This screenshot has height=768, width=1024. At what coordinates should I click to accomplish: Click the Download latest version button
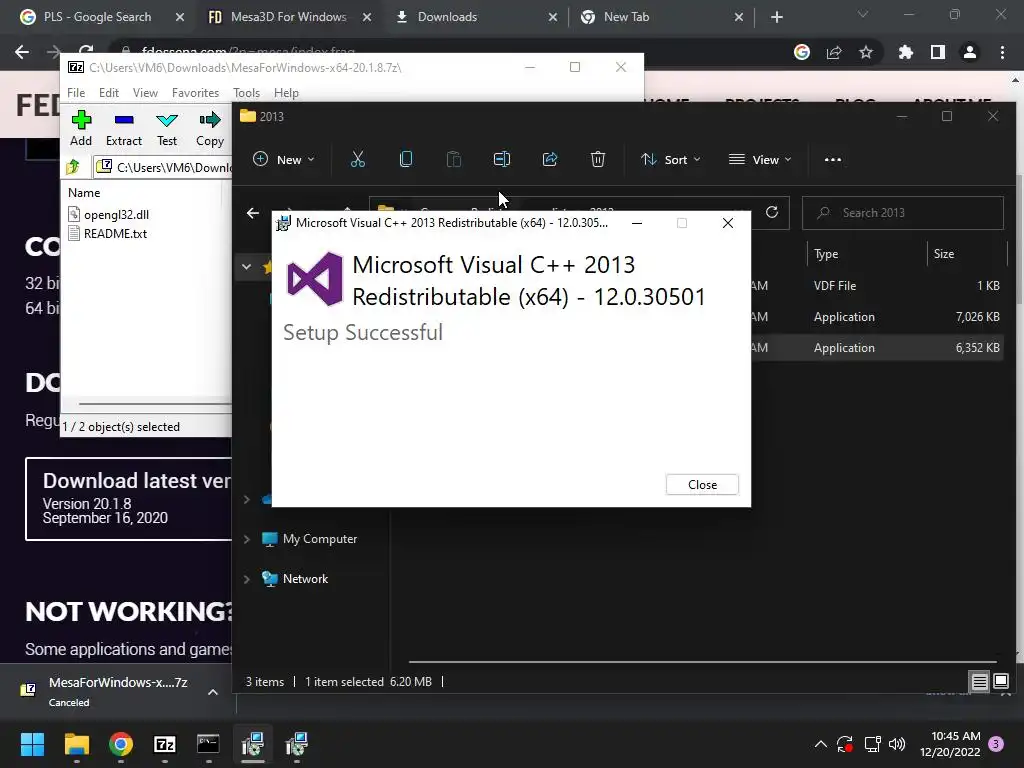point(129,499)
